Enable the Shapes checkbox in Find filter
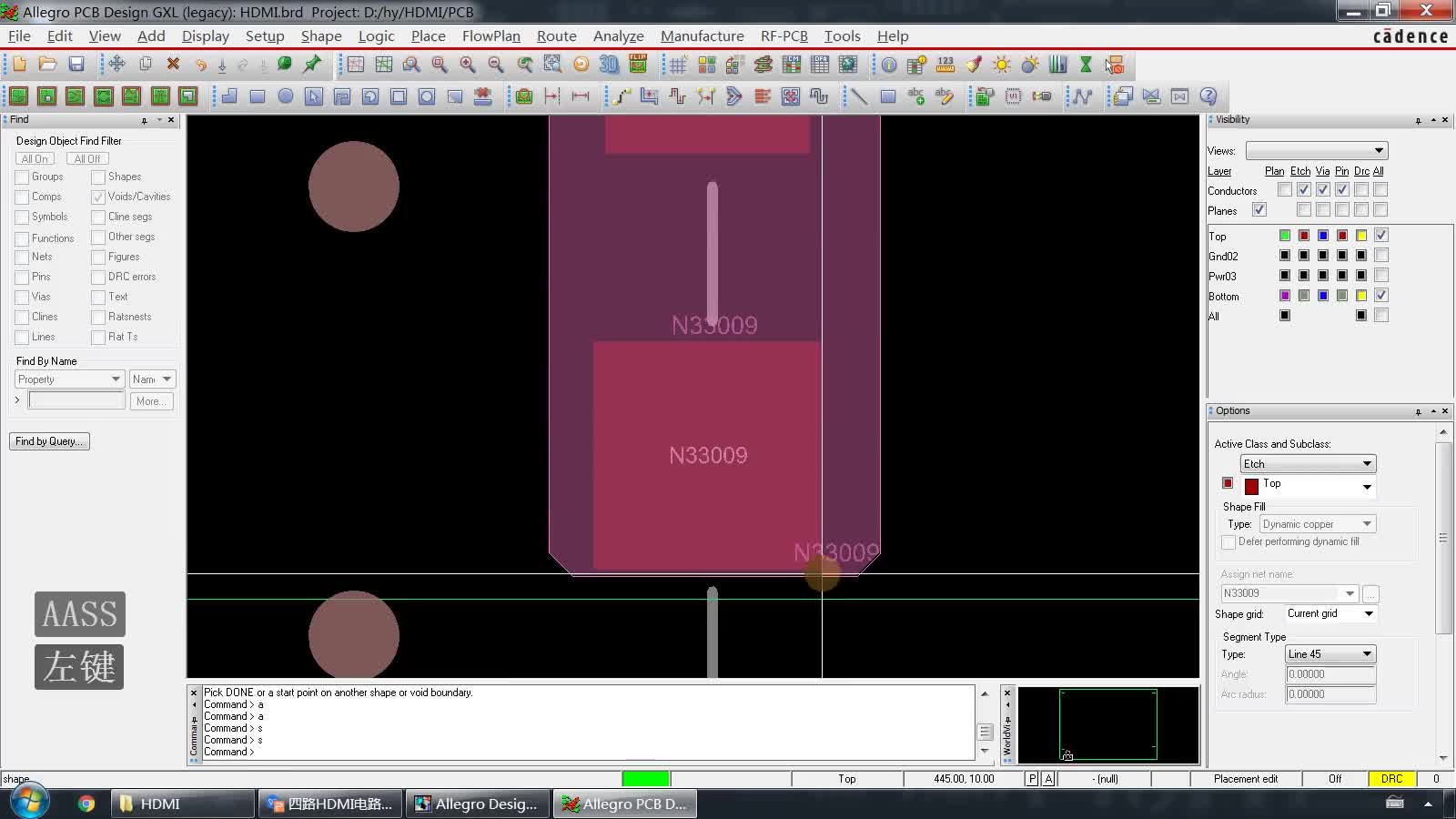 tap(98, 177)
